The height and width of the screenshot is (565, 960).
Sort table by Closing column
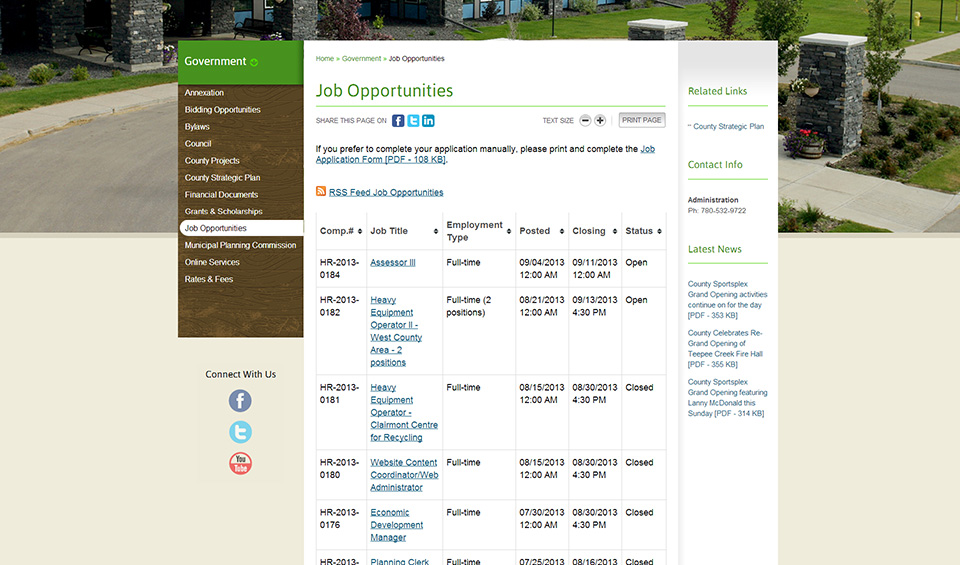(595, 231)
